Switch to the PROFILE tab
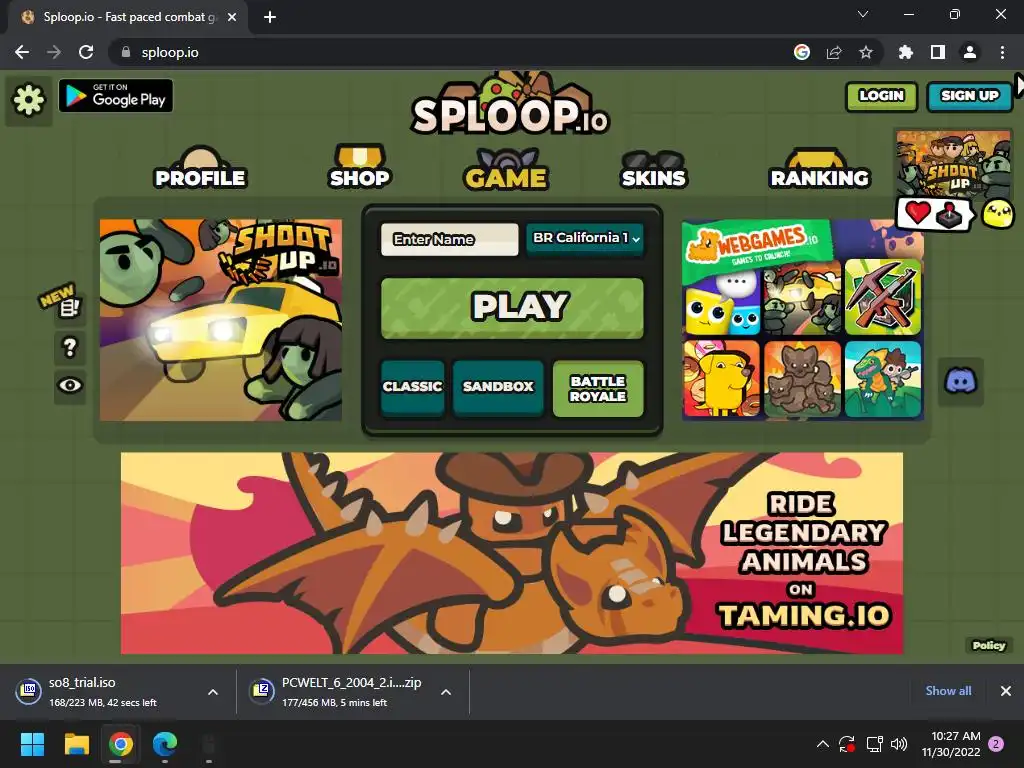The height and width of the screenshot is (768, 1024). [x=200, y=168]
